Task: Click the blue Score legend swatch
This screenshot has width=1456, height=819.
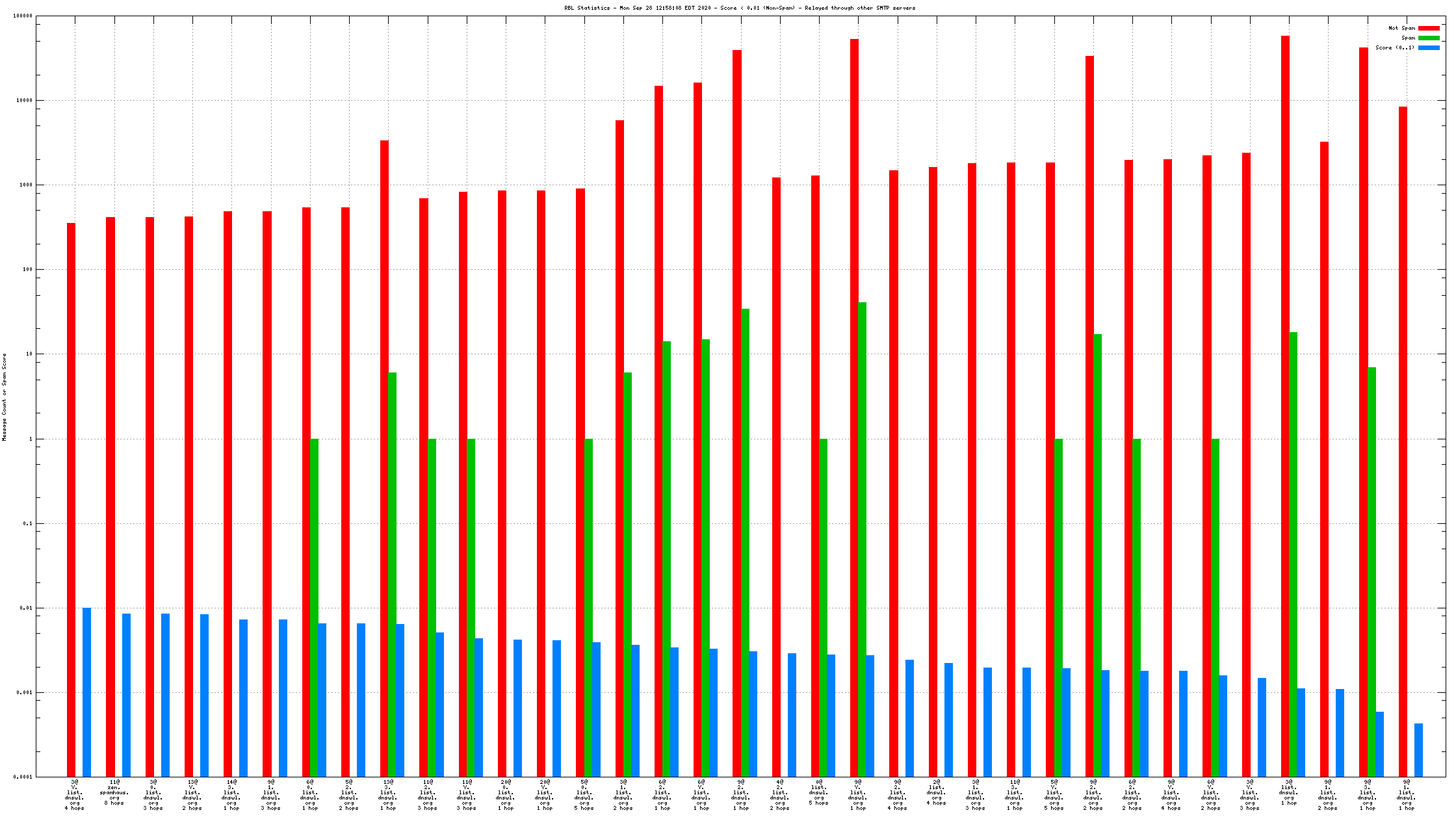Action: point(1429,47)
